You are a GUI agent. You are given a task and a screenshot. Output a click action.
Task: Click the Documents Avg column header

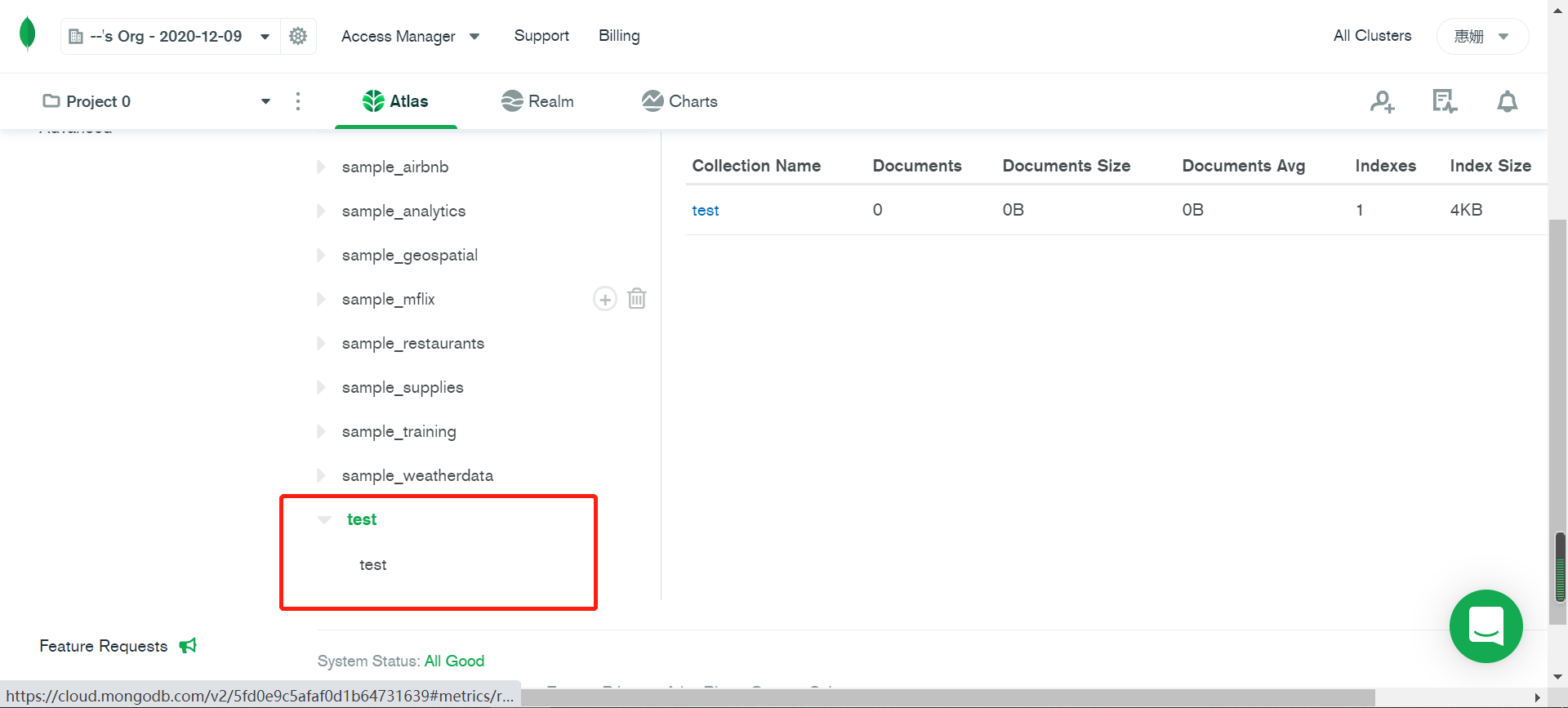click(x=1244, y=166)
